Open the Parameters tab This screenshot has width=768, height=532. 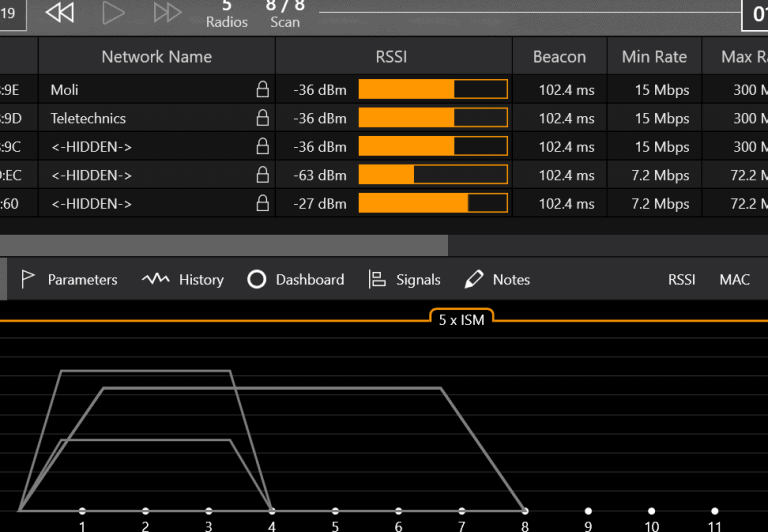click(x=69, y=280)
